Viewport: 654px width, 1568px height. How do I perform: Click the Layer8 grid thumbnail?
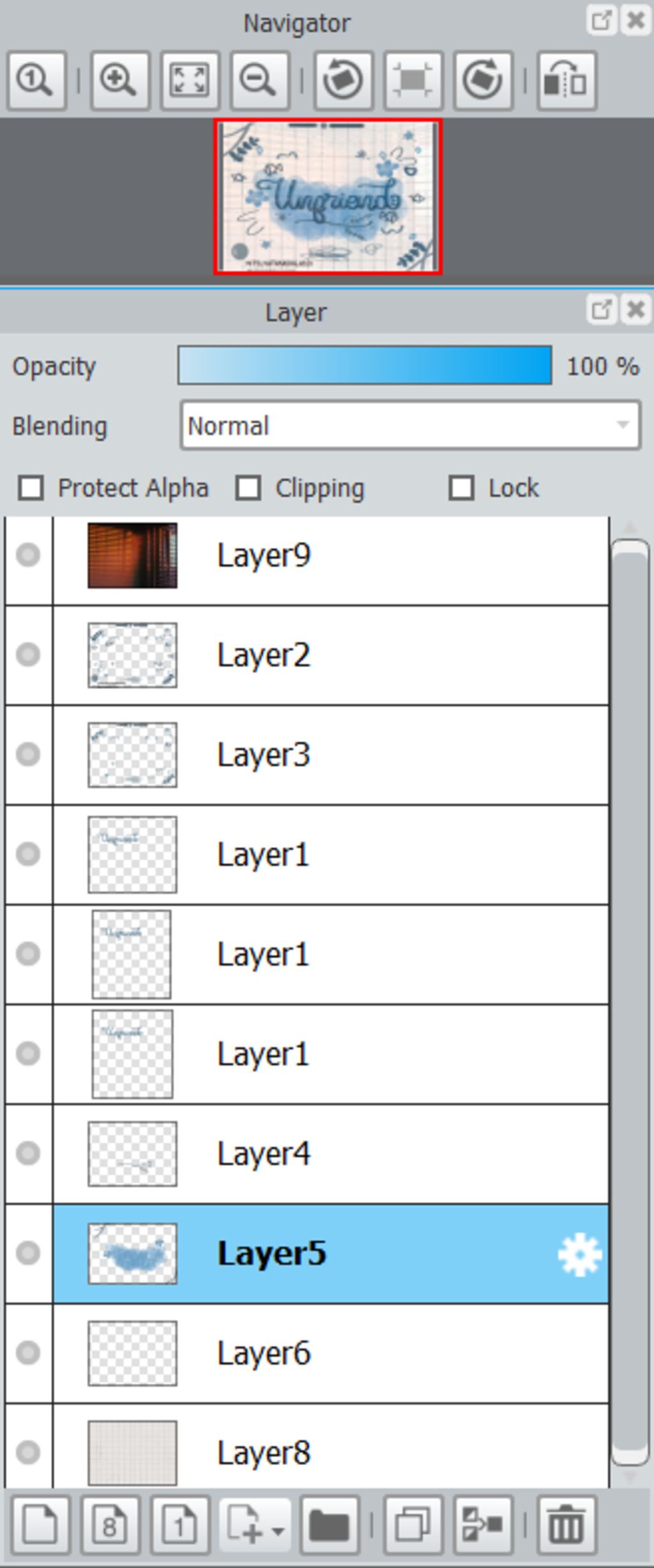[x=132, y=1453]
